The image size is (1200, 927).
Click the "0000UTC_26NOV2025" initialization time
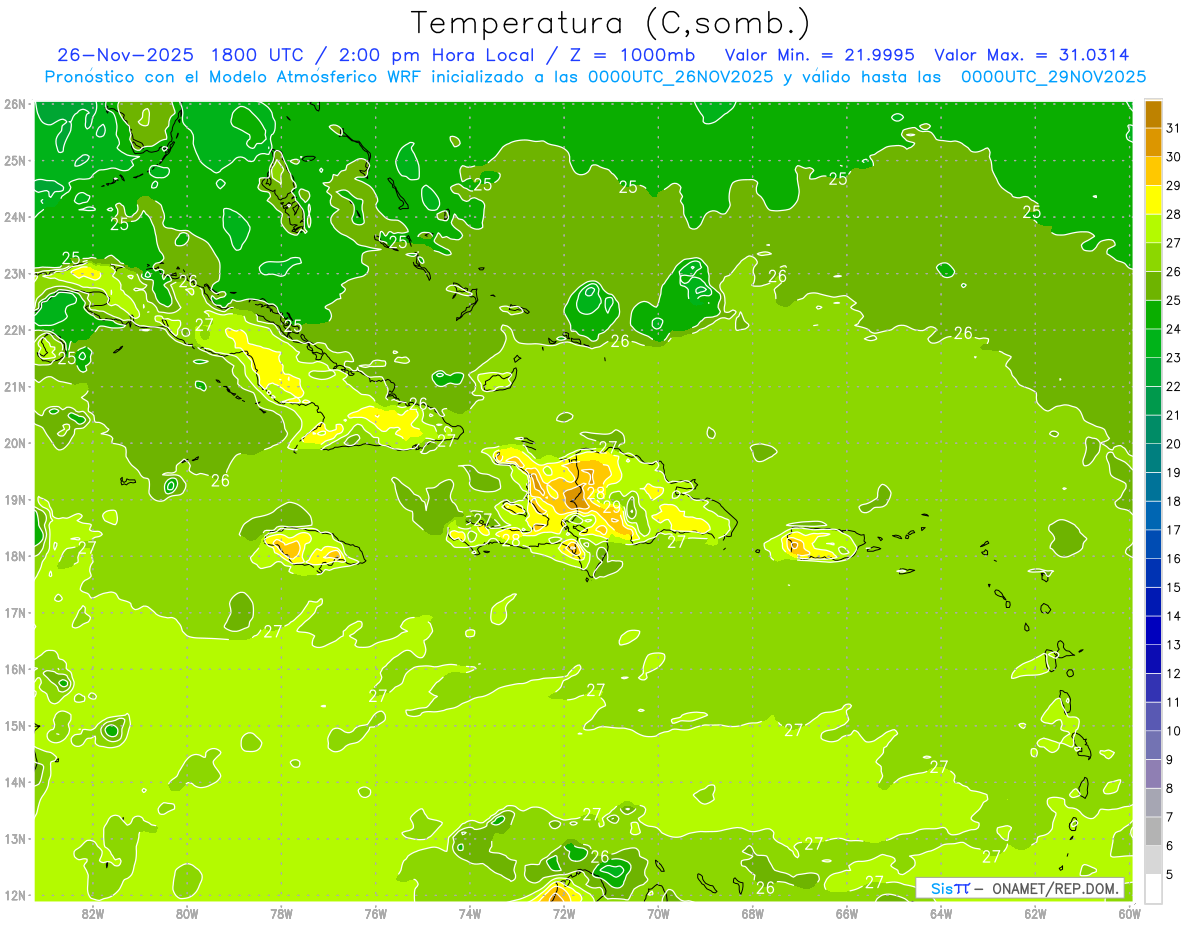(x=680, y=77)
